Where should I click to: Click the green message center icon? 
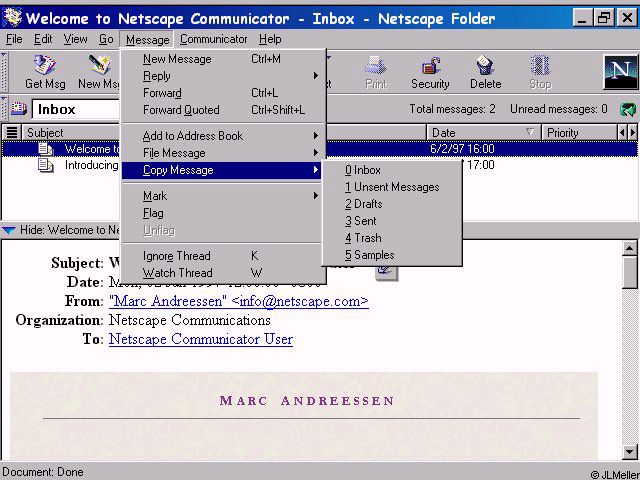pyautogui.click(x=628, y=109)
